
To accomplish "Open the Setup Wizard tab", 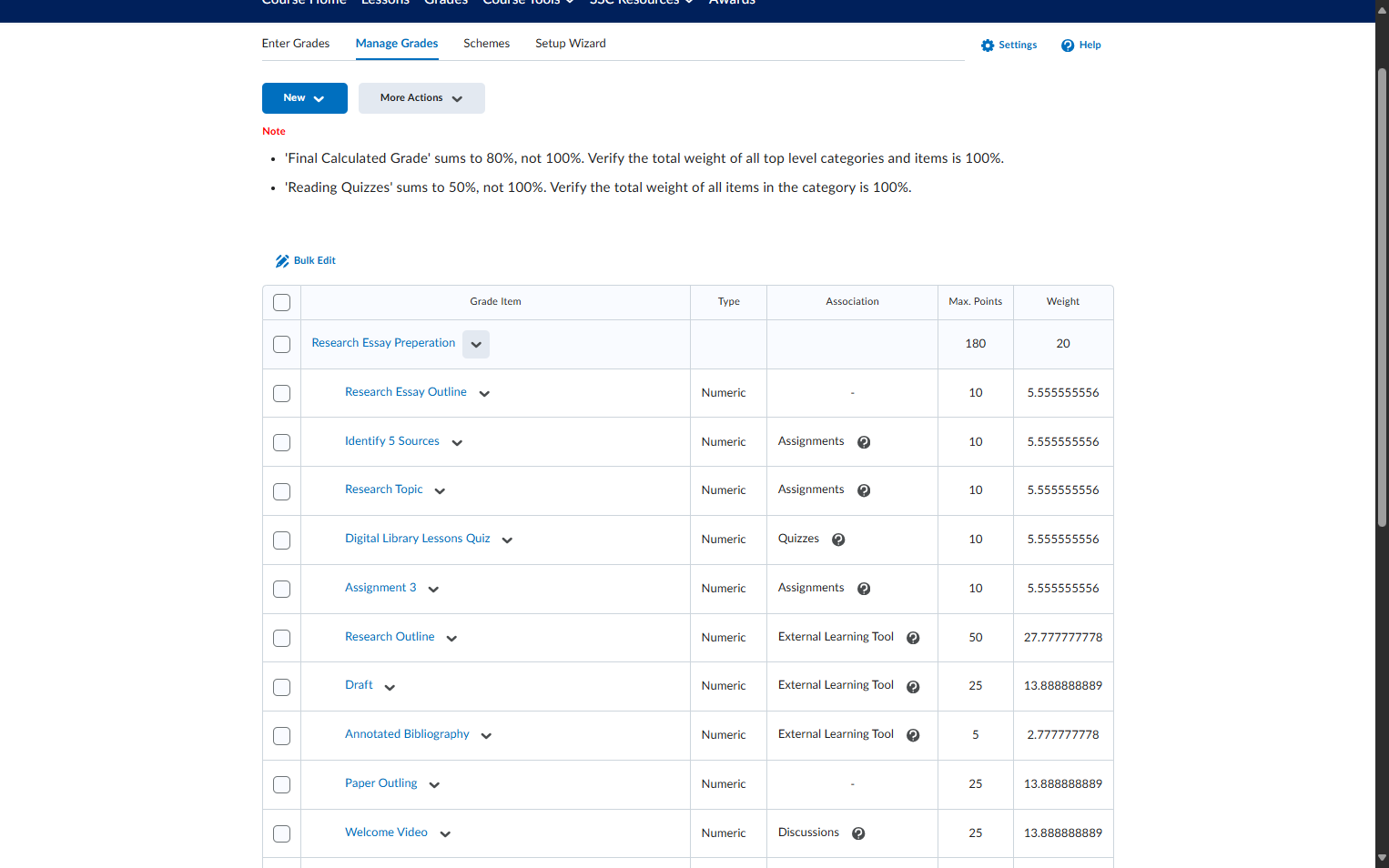I will click(571, 44).
